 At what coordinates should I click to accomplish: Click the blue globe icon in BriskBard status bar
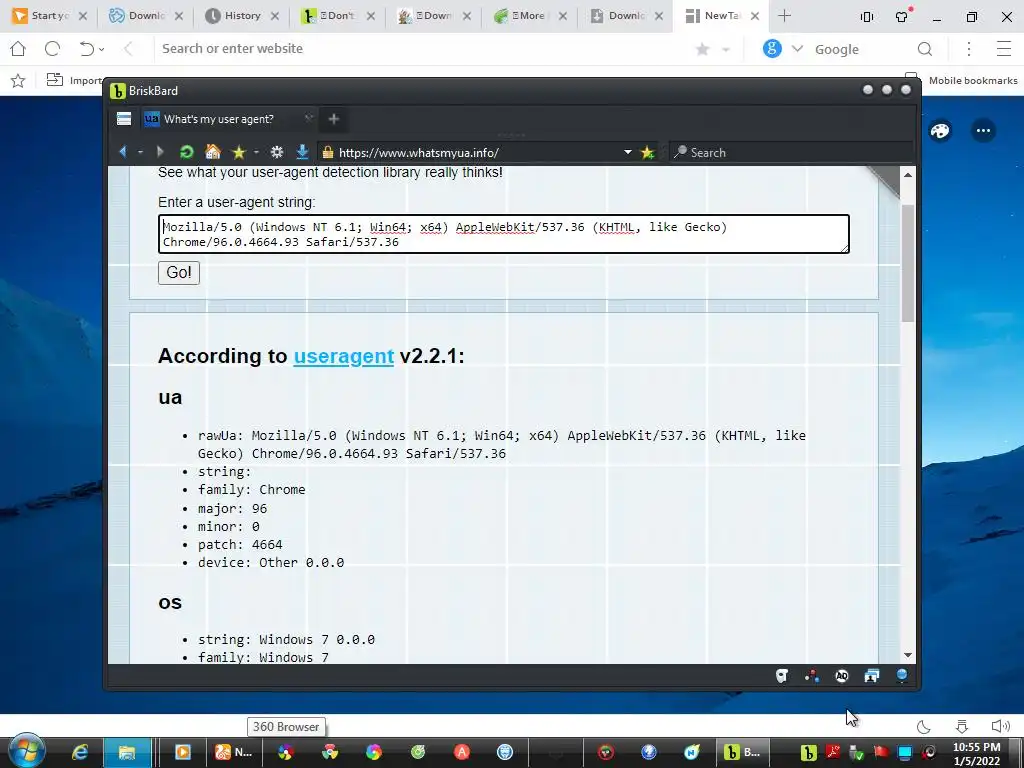point(902,676)
